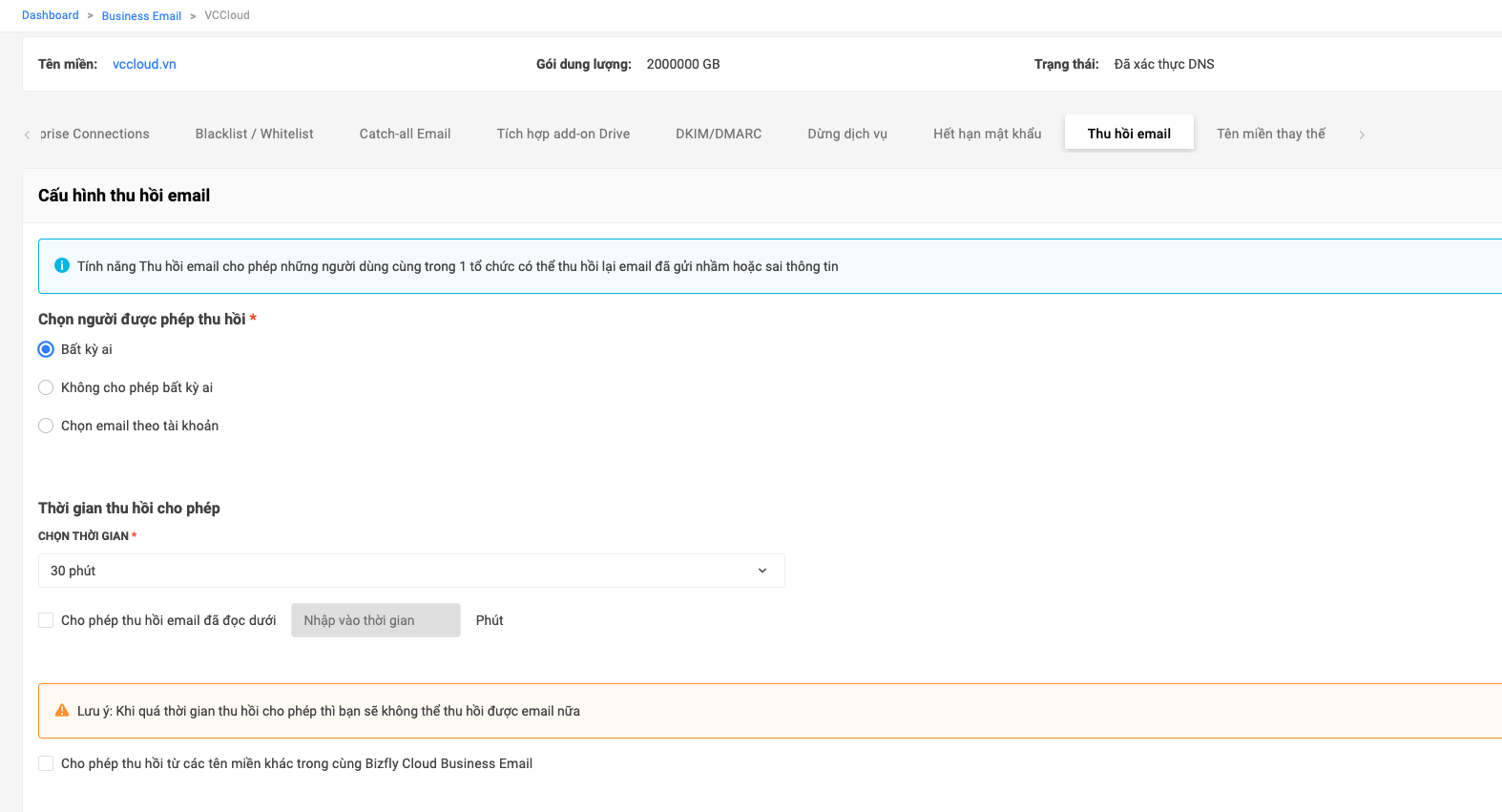Focus the Nhập vào thời gian field
1502x812 pixels.
click(x=376, y=620)
